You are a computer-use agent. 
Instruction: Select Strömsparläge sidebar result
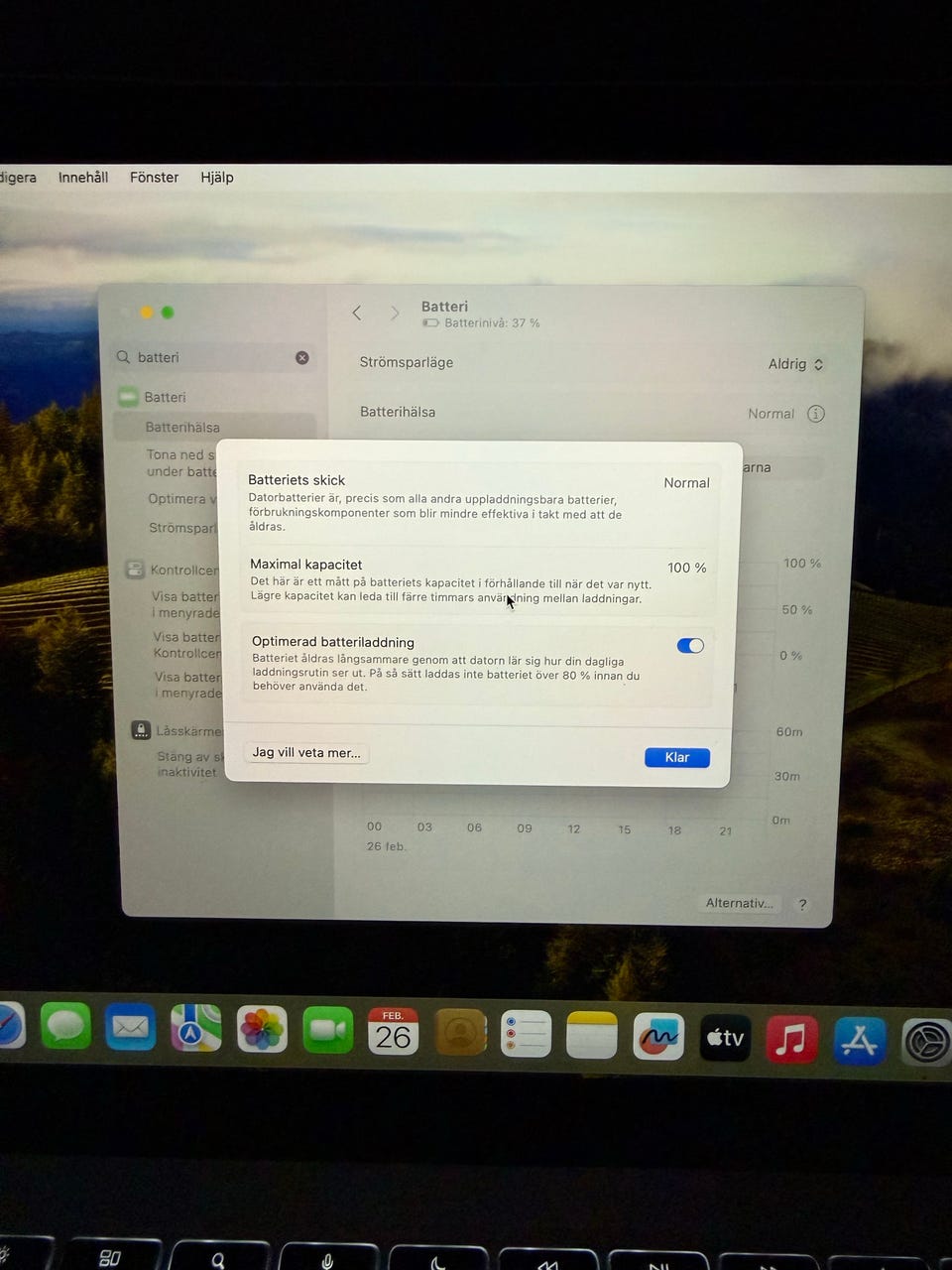[182, 528]
